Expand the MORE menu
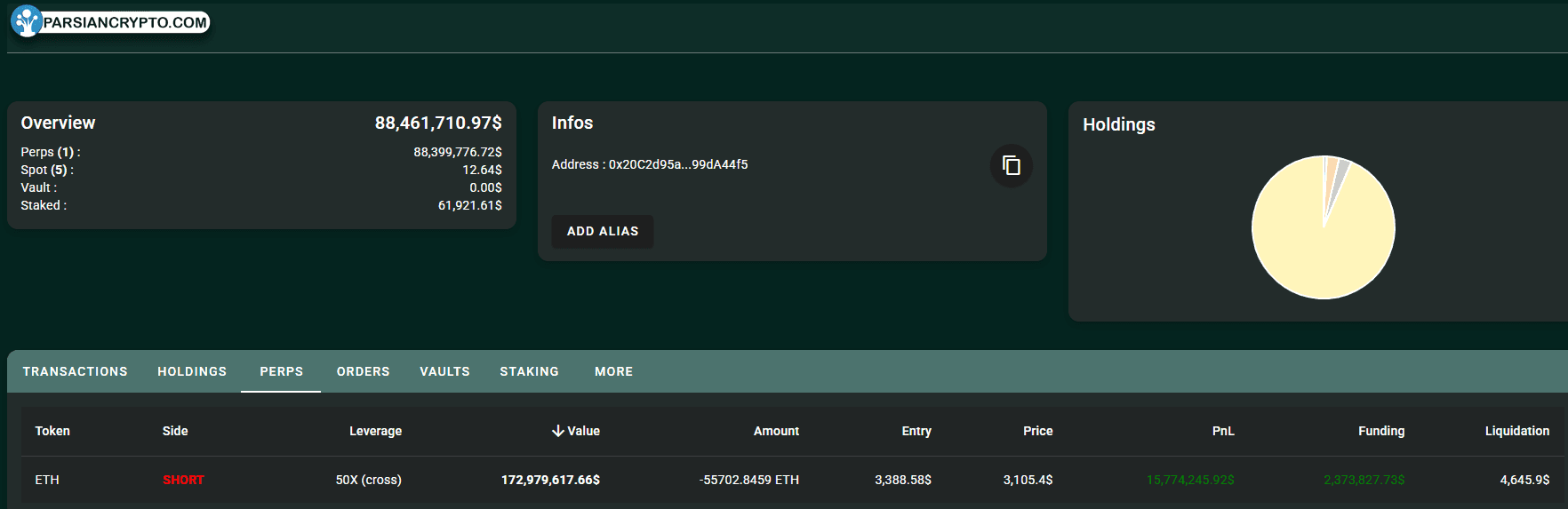Screen dimensions: 1568x509 [613, 371]
